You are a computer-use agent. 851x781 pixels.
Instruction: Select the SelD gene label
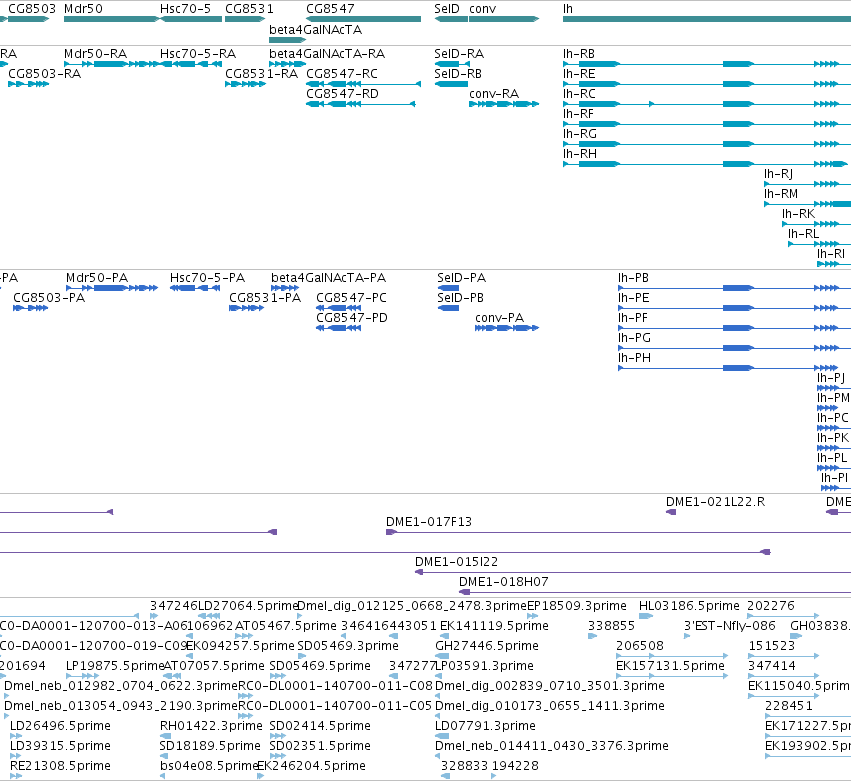click(x=447, y=9)
